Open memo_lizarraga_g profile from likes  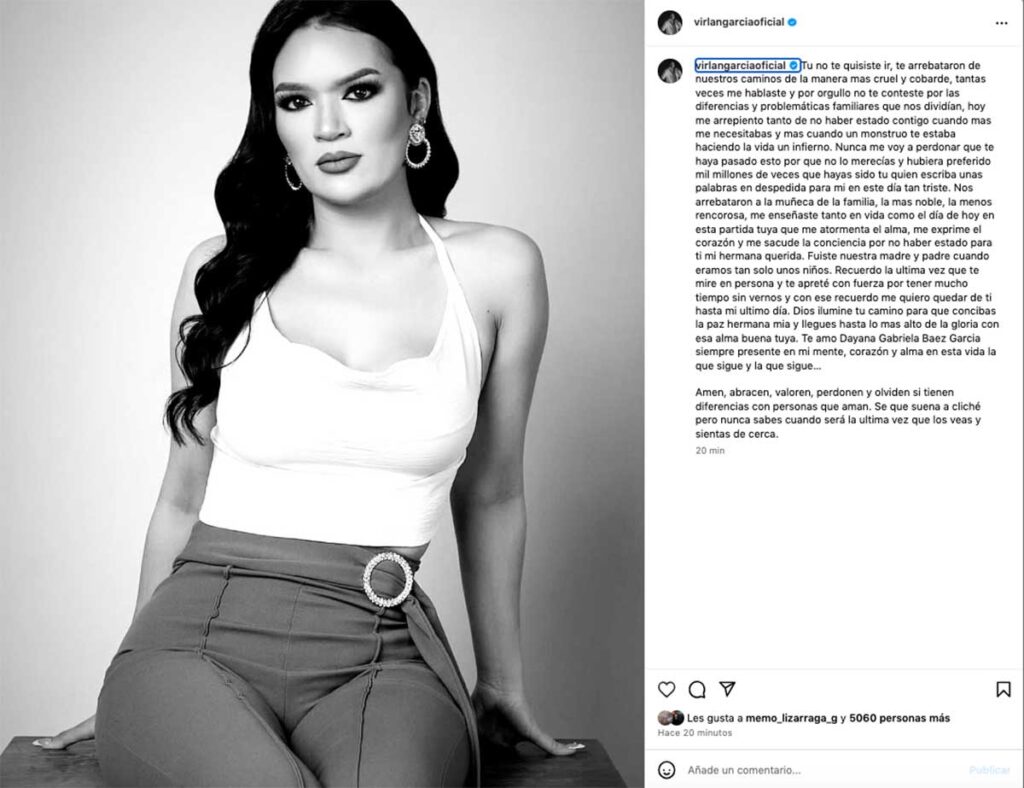tap(792, 718)
